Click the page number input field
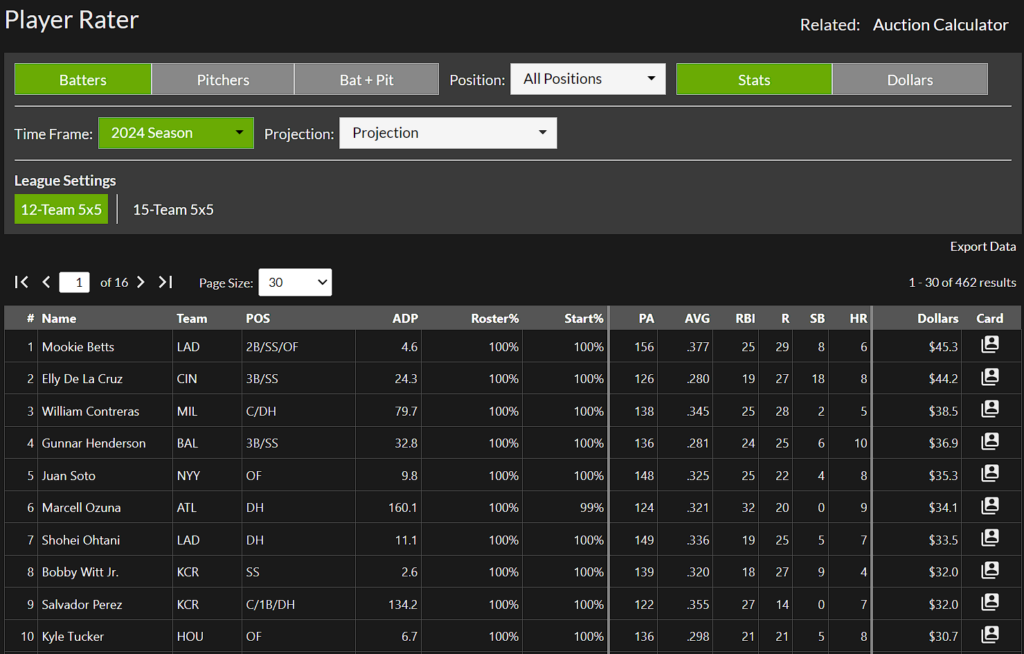 74,282
